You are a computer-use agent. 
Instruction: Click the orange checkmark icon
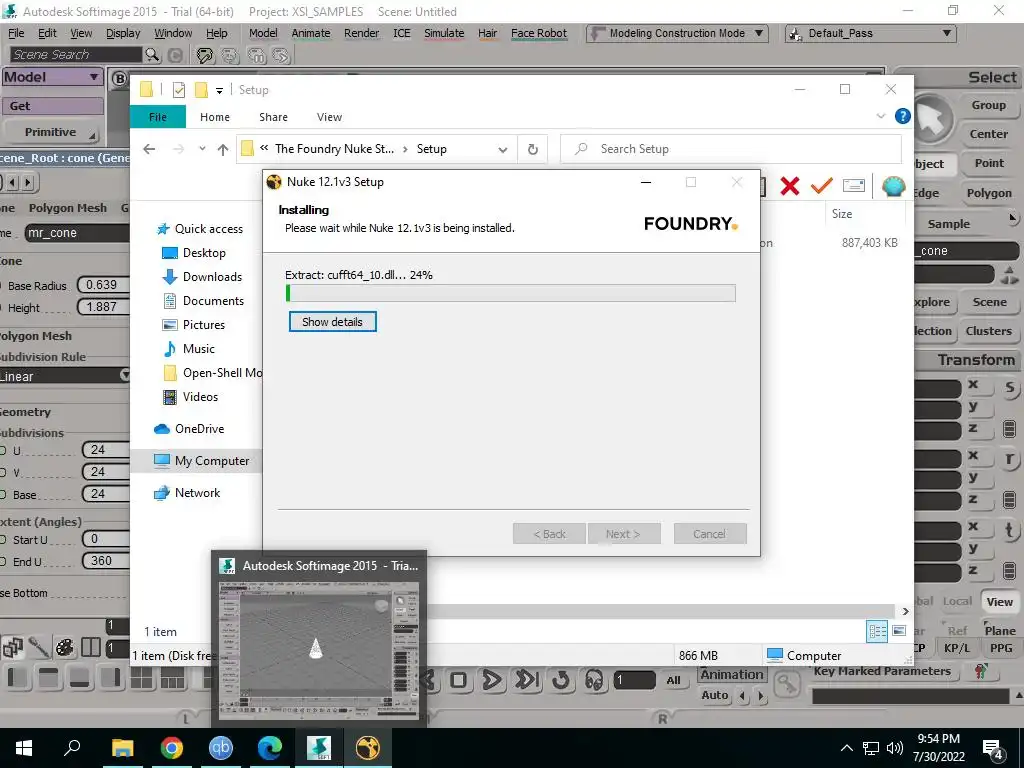(821, 186)
